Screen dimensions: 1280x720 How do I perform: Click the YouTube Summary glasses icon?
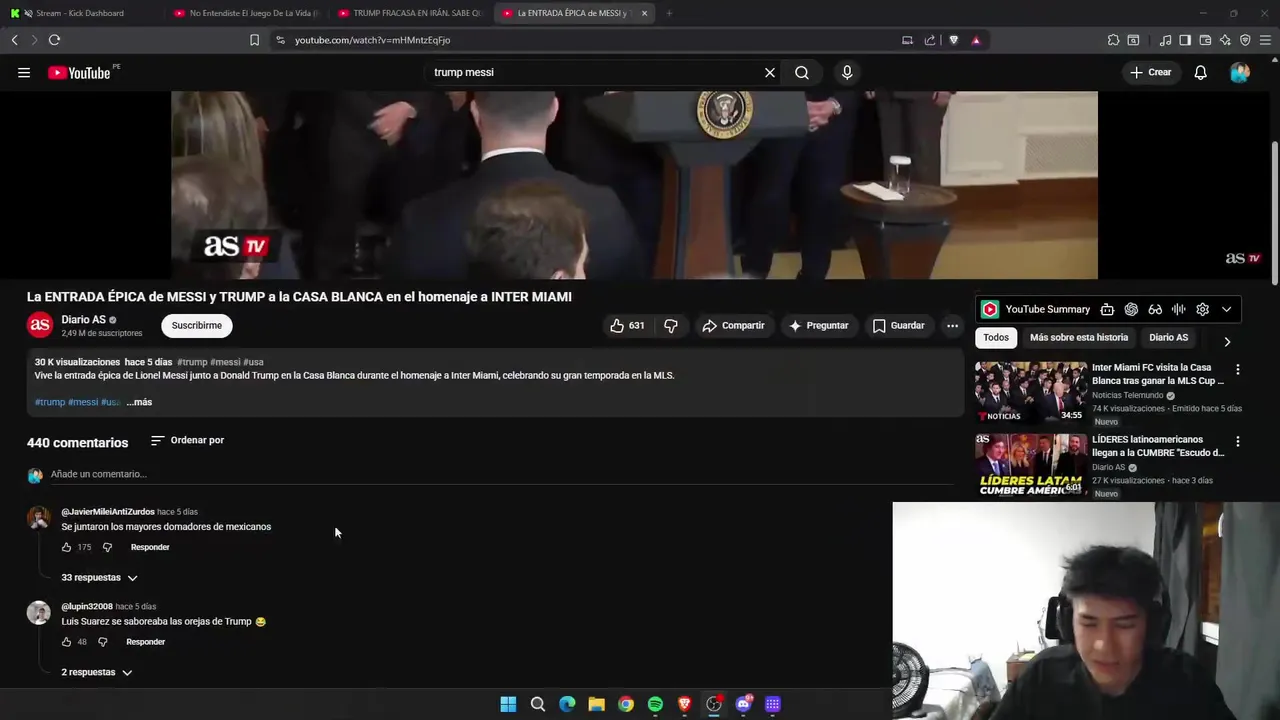pos(1155,309)
